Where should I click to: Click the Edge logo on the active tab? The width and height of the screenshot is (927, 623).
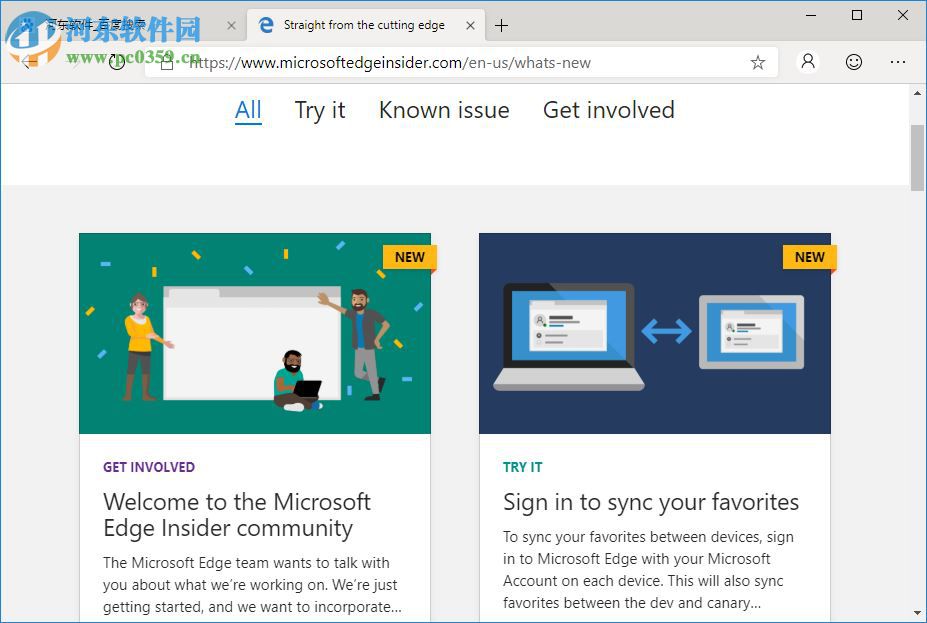point(266,25)
